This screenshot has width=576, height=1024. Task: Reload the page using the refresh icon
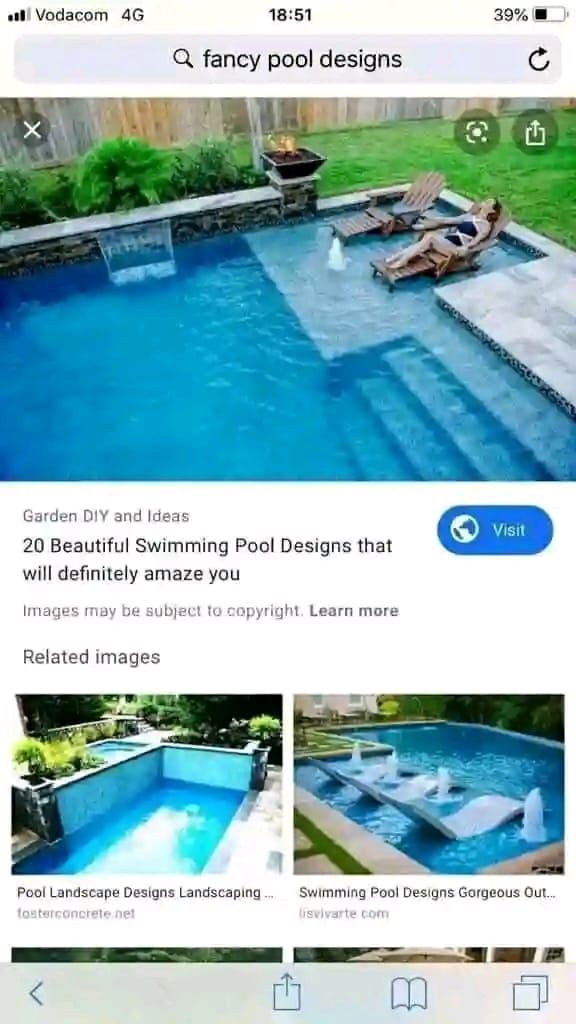coord(539,60)
